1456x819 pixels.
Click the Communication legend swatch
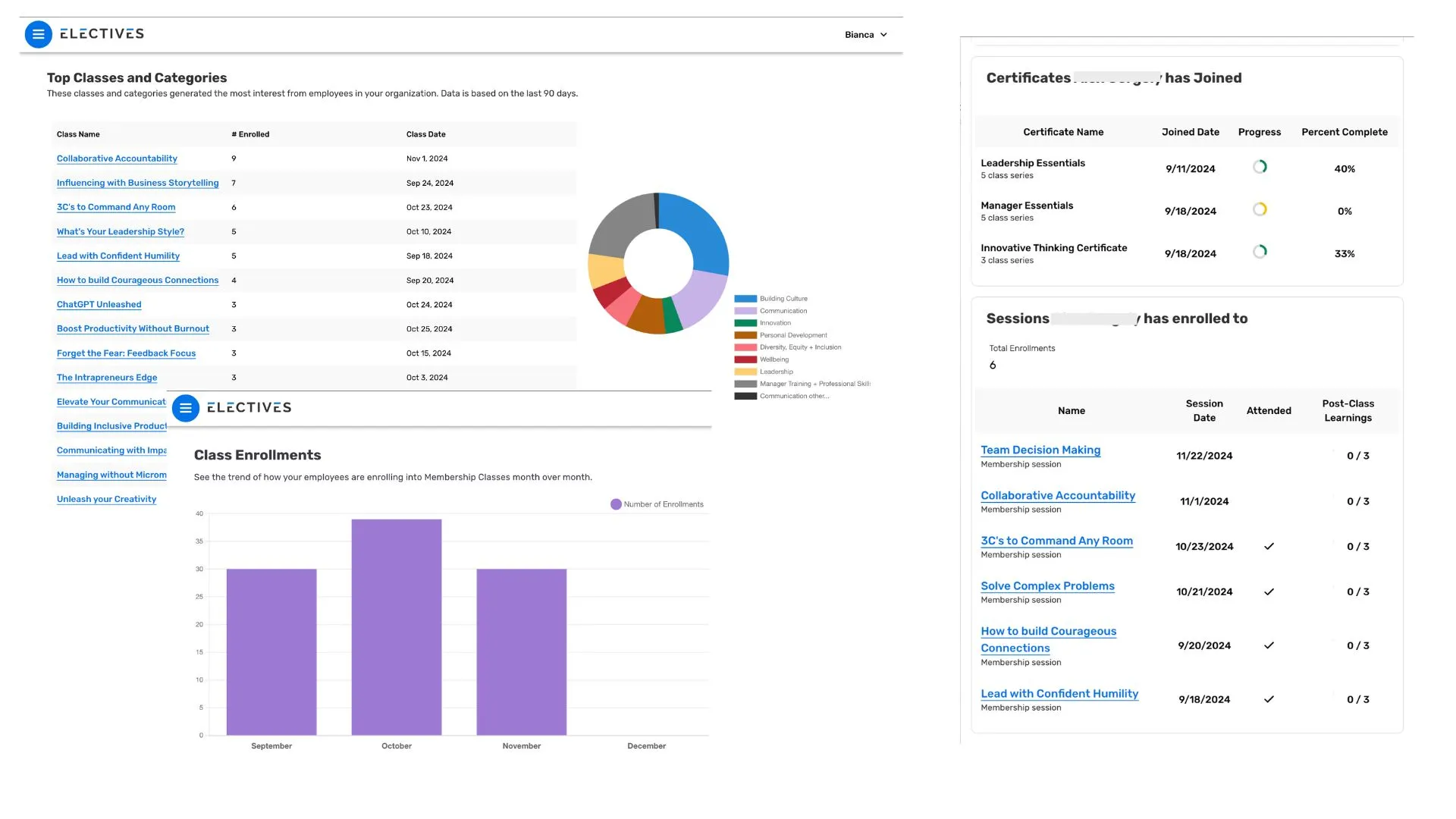pos(745,311)
